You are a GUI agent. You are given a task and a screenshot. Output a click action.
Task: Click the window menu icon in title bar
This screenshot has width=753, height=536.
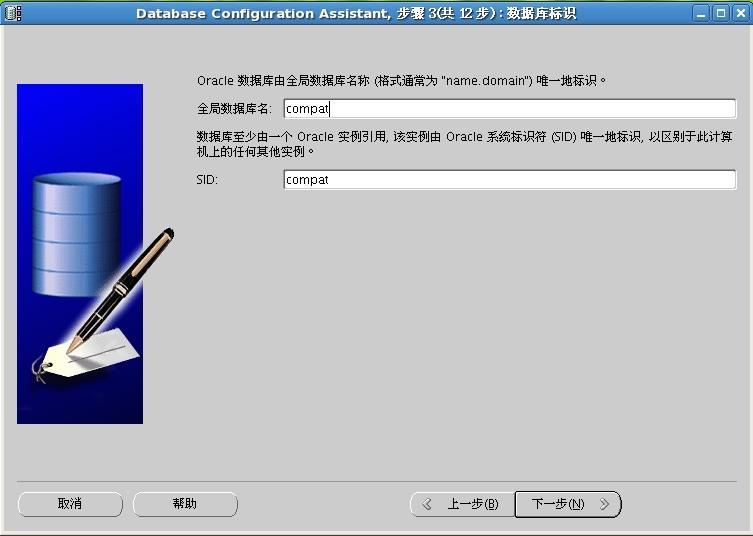point(12,13)
